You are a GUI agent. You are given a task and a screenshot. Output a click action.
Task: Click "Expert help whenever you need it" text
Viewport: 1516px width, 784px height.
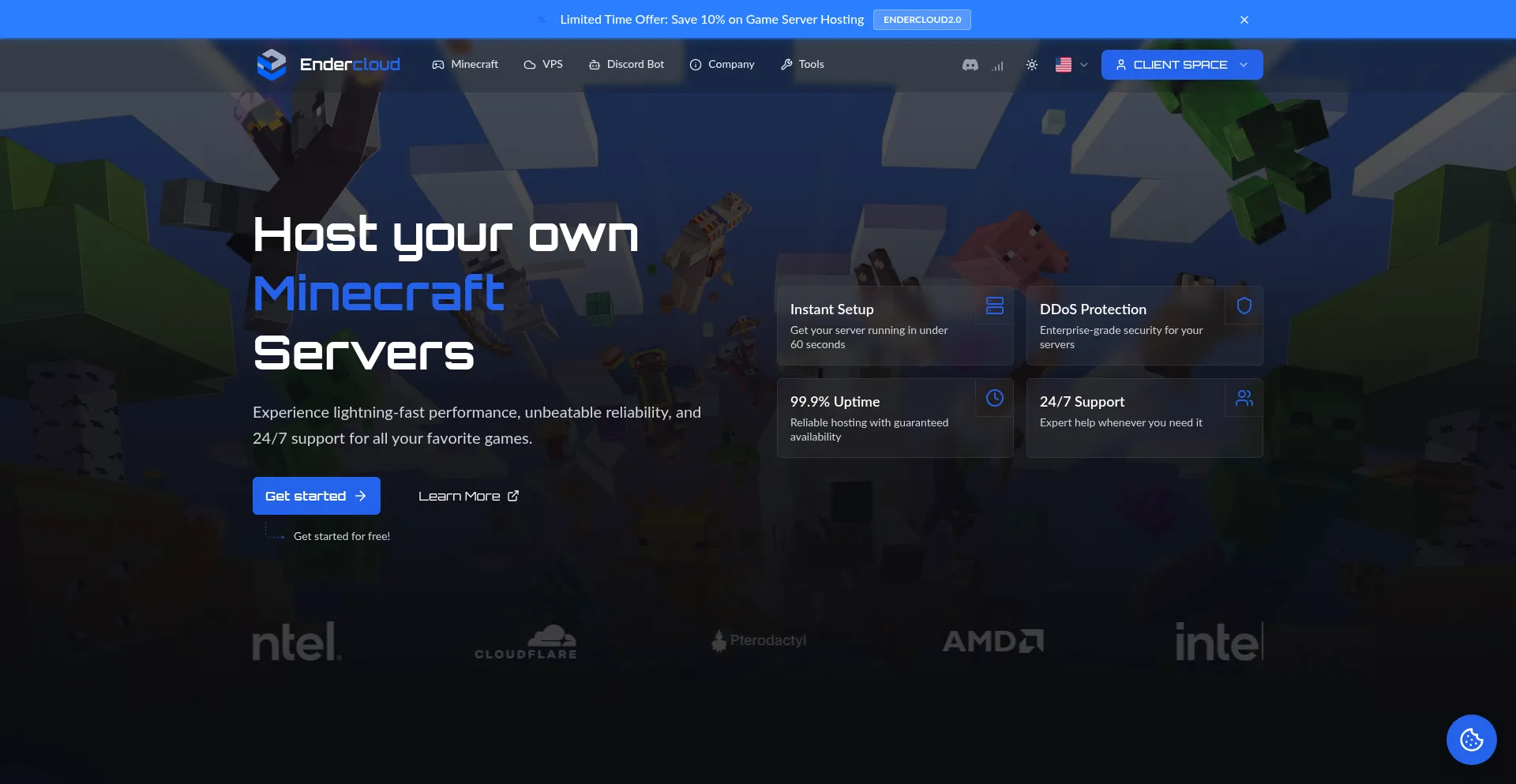[1121, 423]
